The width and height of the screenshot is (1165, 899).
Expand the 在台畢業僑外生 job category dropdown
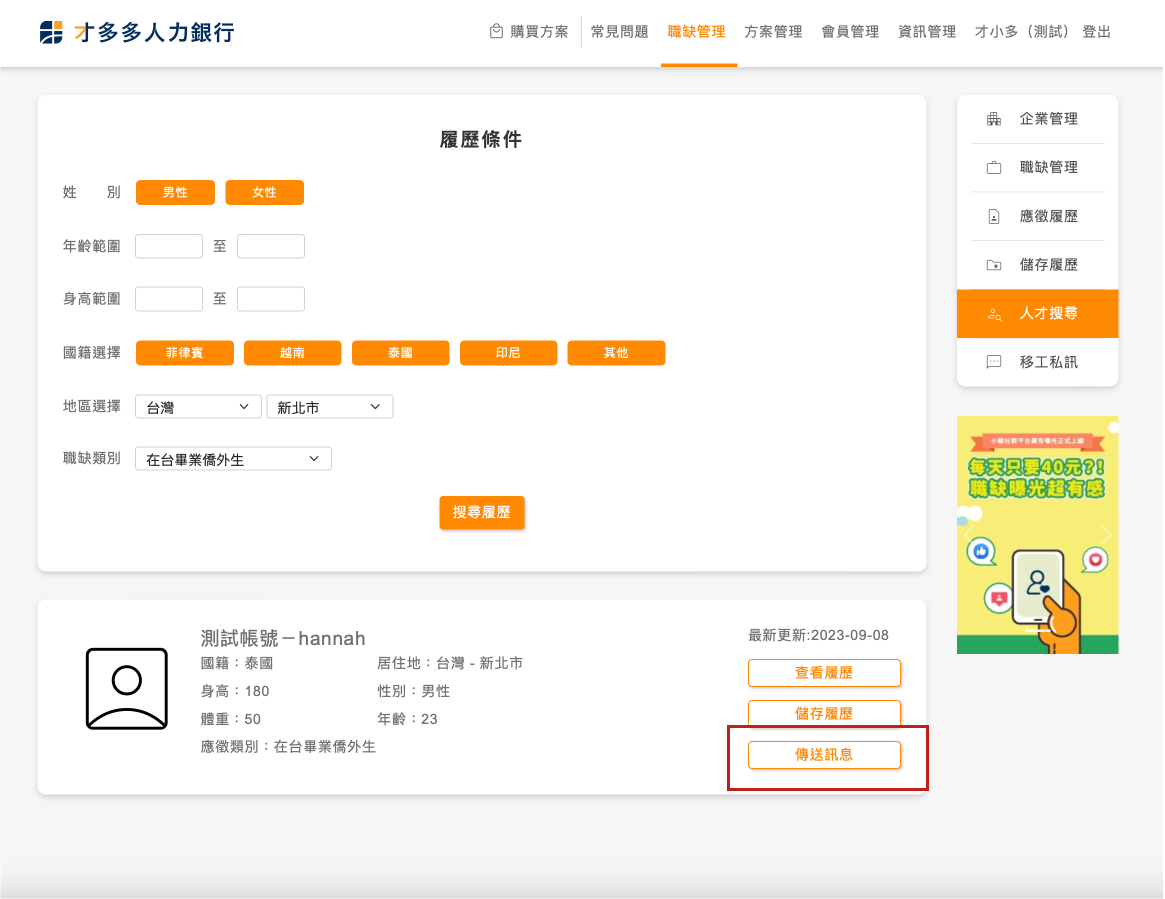pos(233,459)
